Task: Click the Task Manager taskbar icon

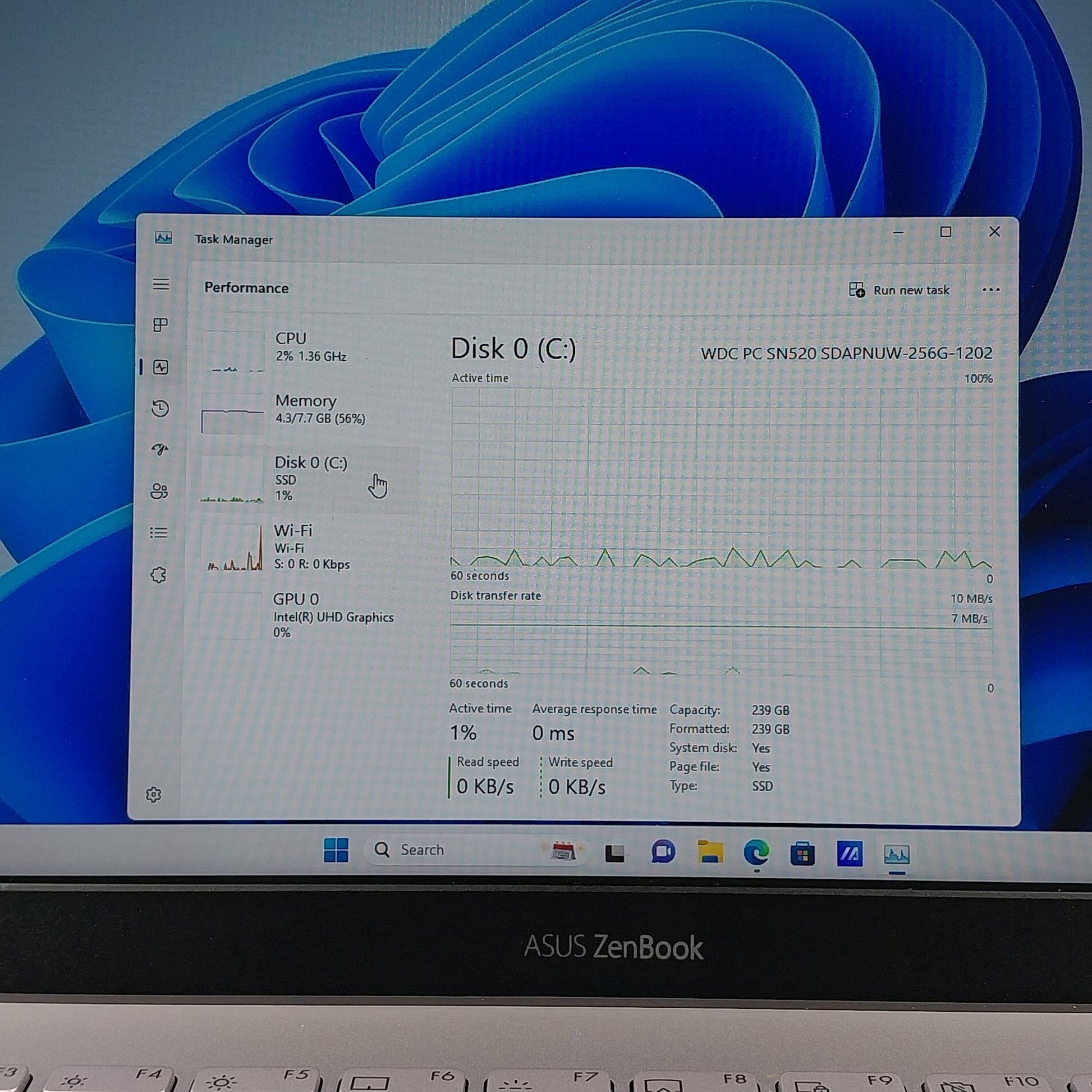Action: point(896,854)
